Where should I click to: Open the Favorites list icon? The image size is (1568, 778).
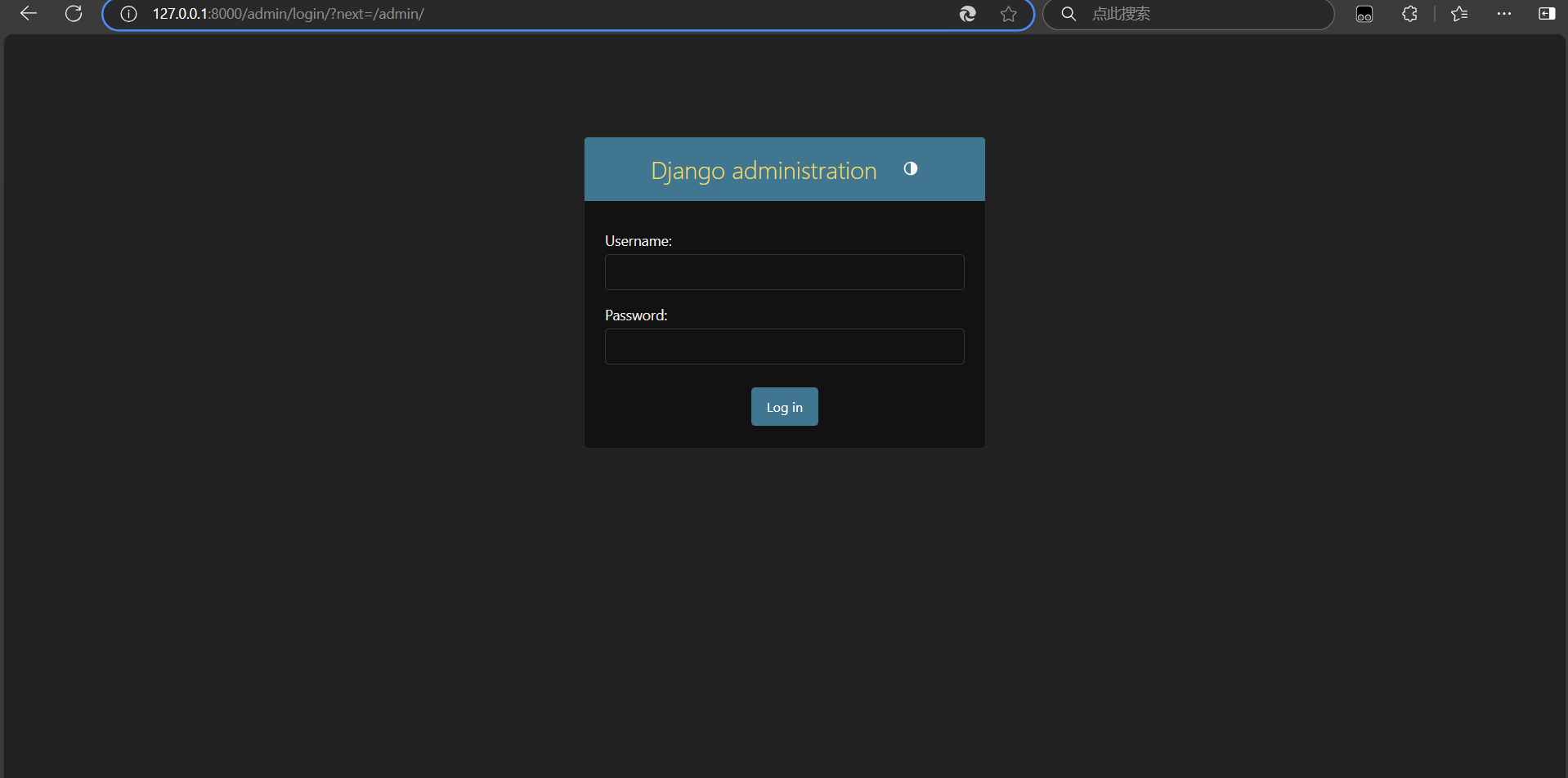[x=1459, y=14]
